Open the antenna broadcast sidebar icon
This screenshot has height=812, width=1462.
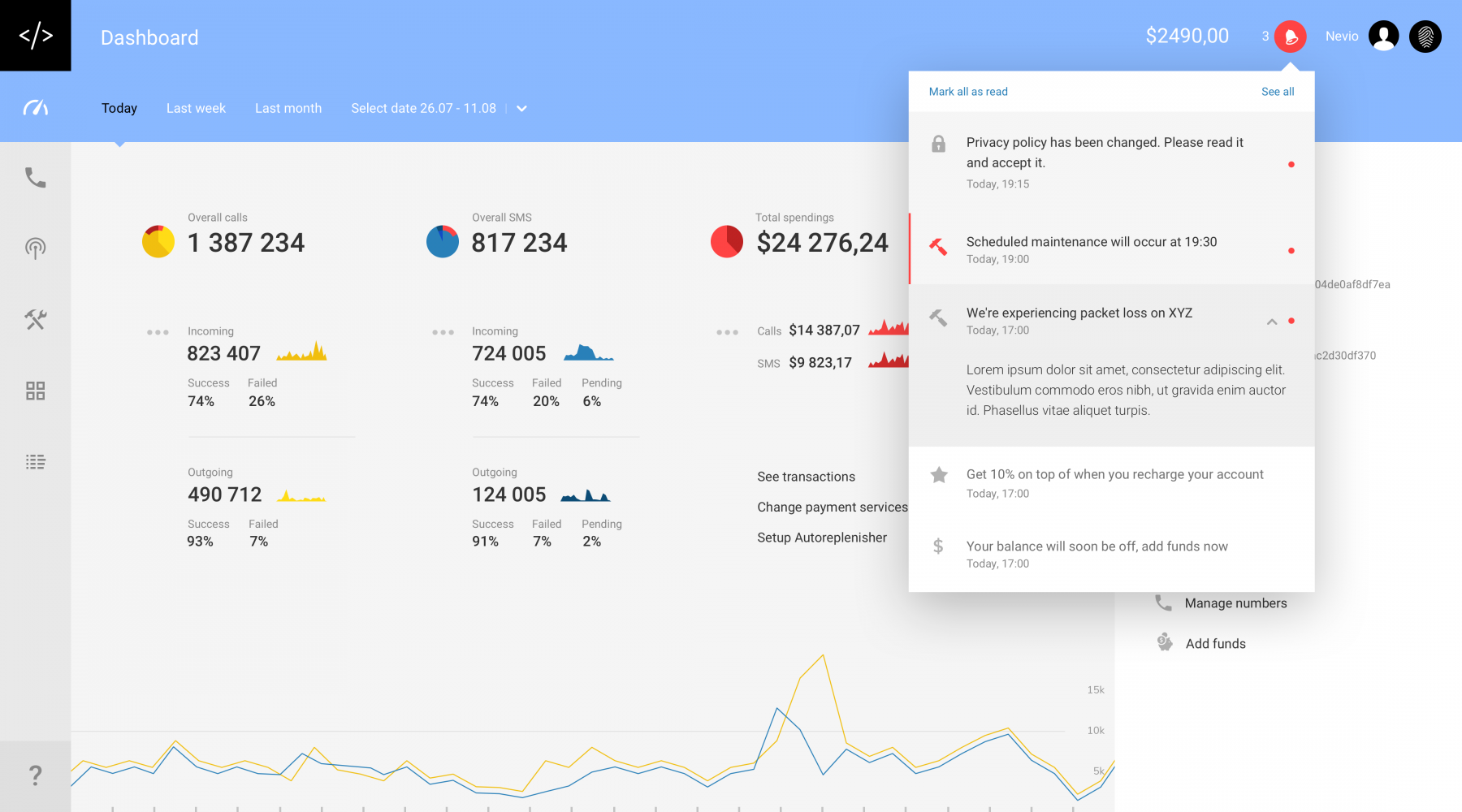(35, 248)
